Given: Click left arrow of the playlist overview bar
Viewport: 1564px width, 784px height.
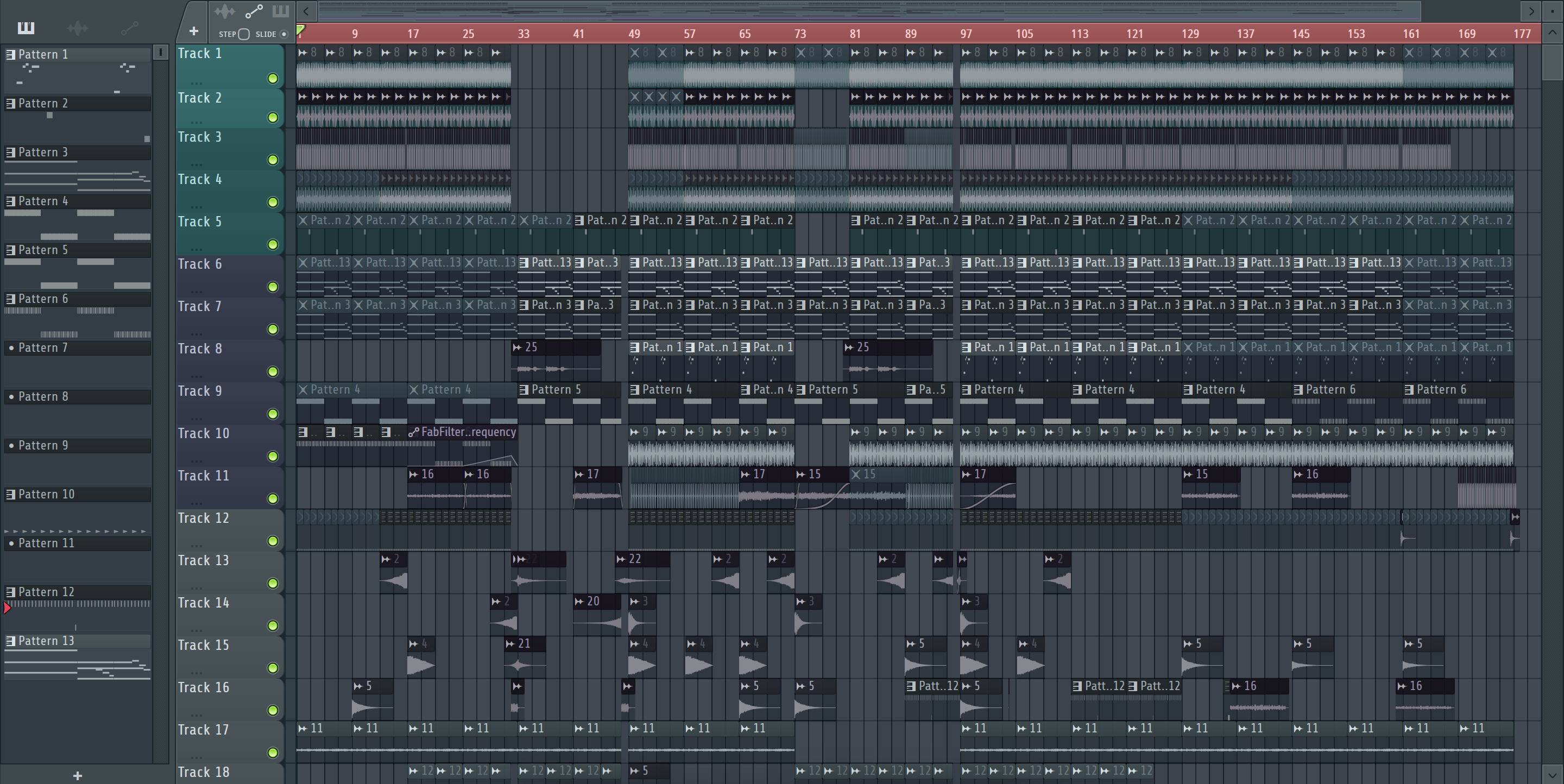Looking at the screenshot, I should point(306,11).
